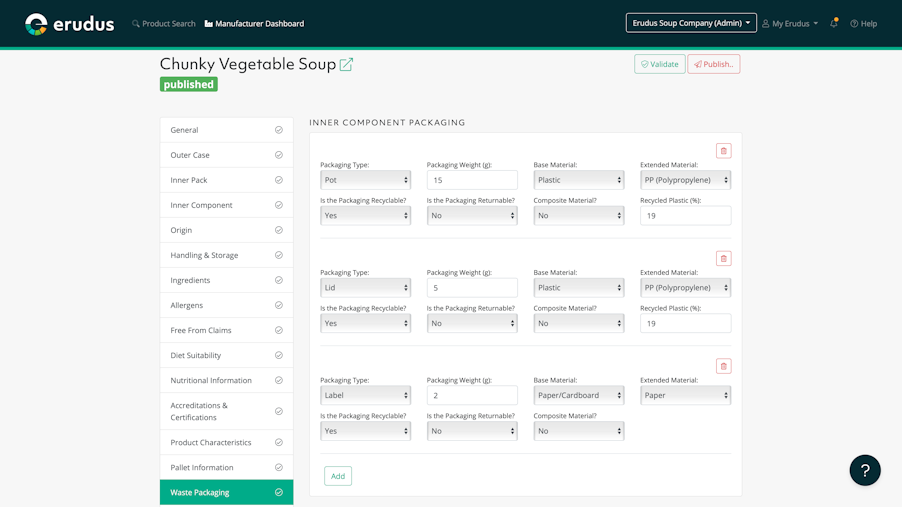Click the Ingredients check icon
Screen dimensions: 902x507
point(278,280)
